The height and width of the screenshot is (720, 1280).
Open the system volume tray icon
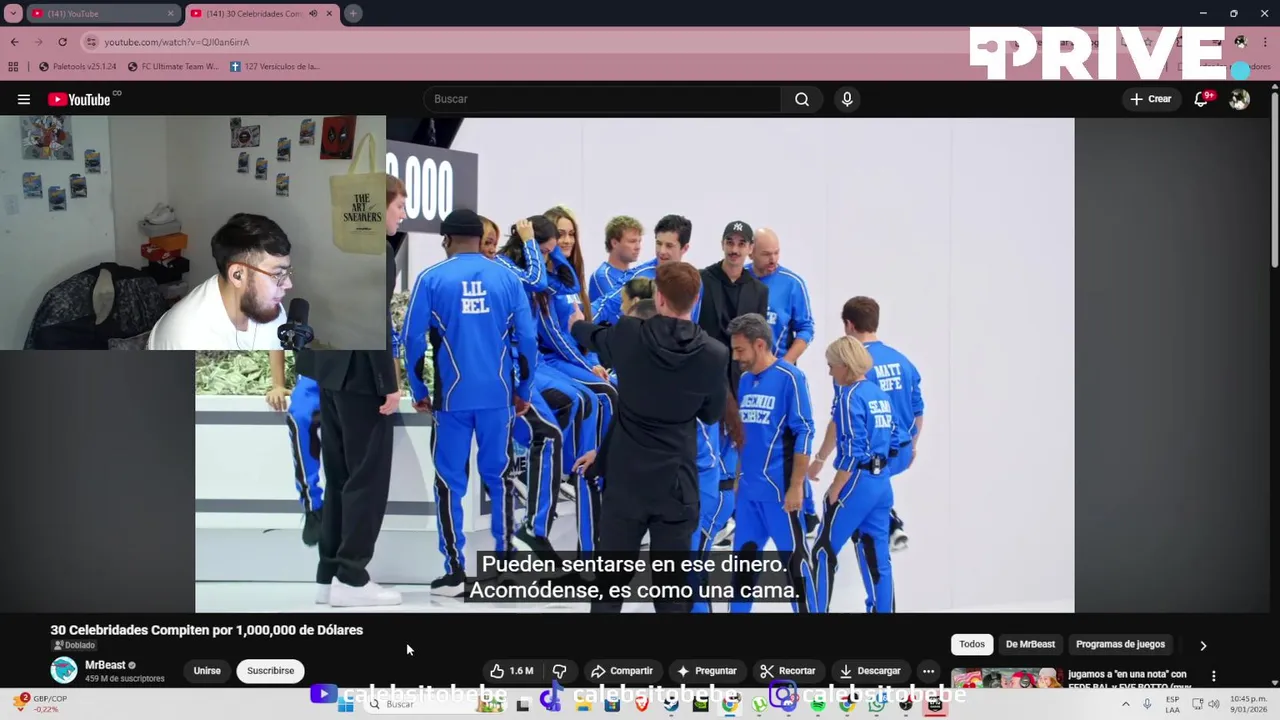coord(1213,704)
